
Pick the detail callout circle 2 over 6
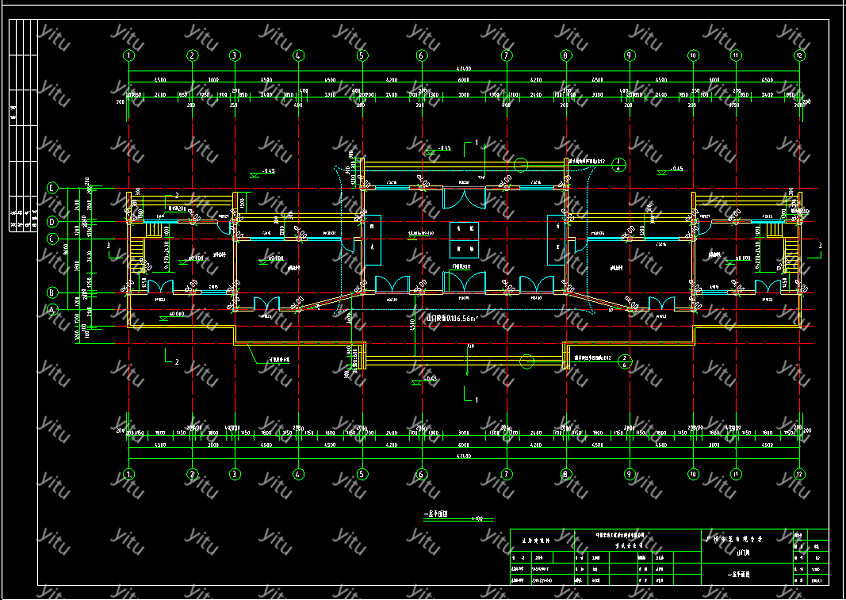click(623, 361)
